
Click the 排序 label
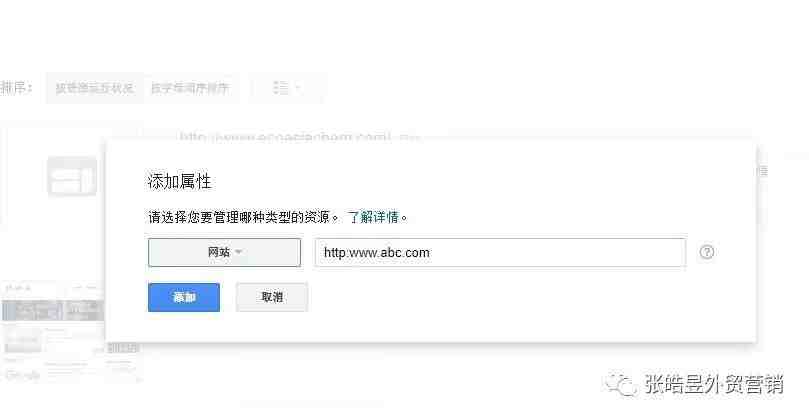tap(16, 87)
